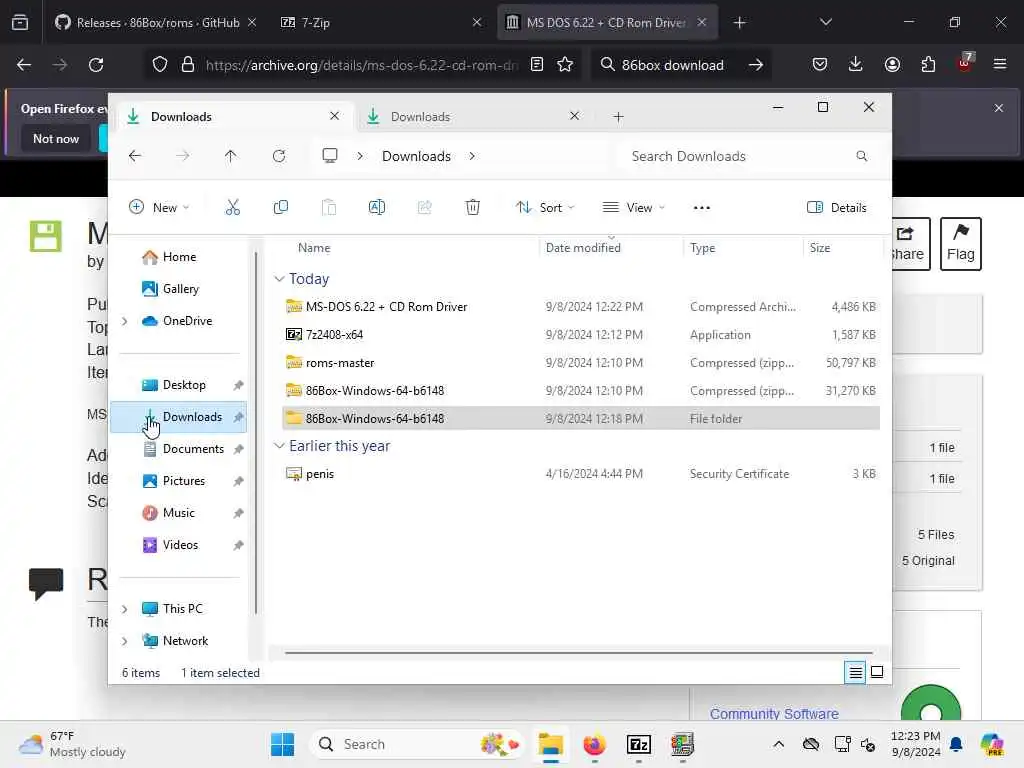Collapse the Earlier this year group
This screenshot has height=768, width=1024.
point(279,445)
